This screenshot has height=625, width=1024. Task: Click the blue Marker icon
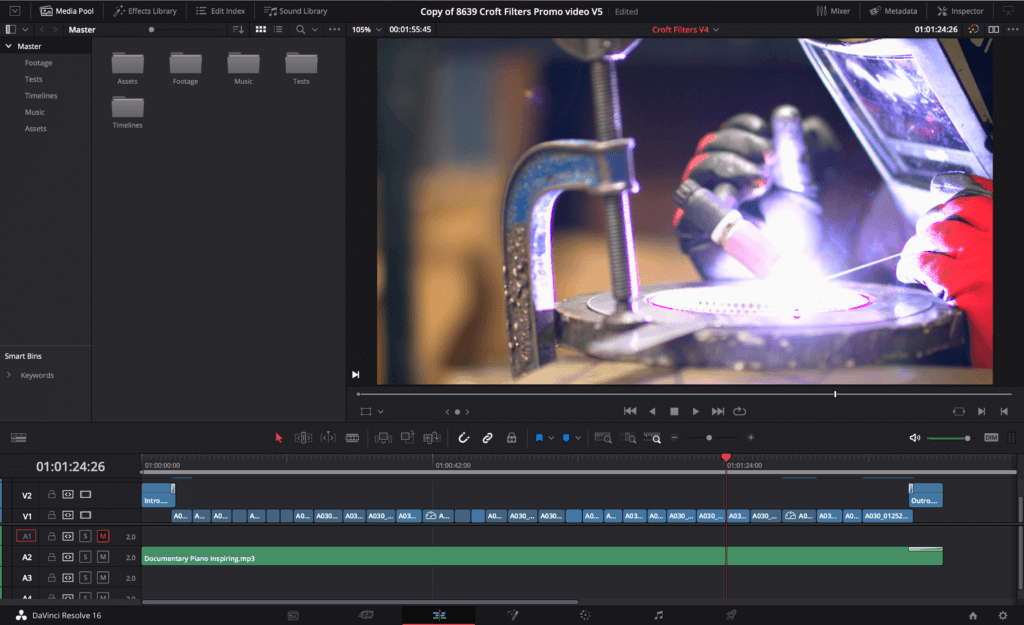pos(566,438)
